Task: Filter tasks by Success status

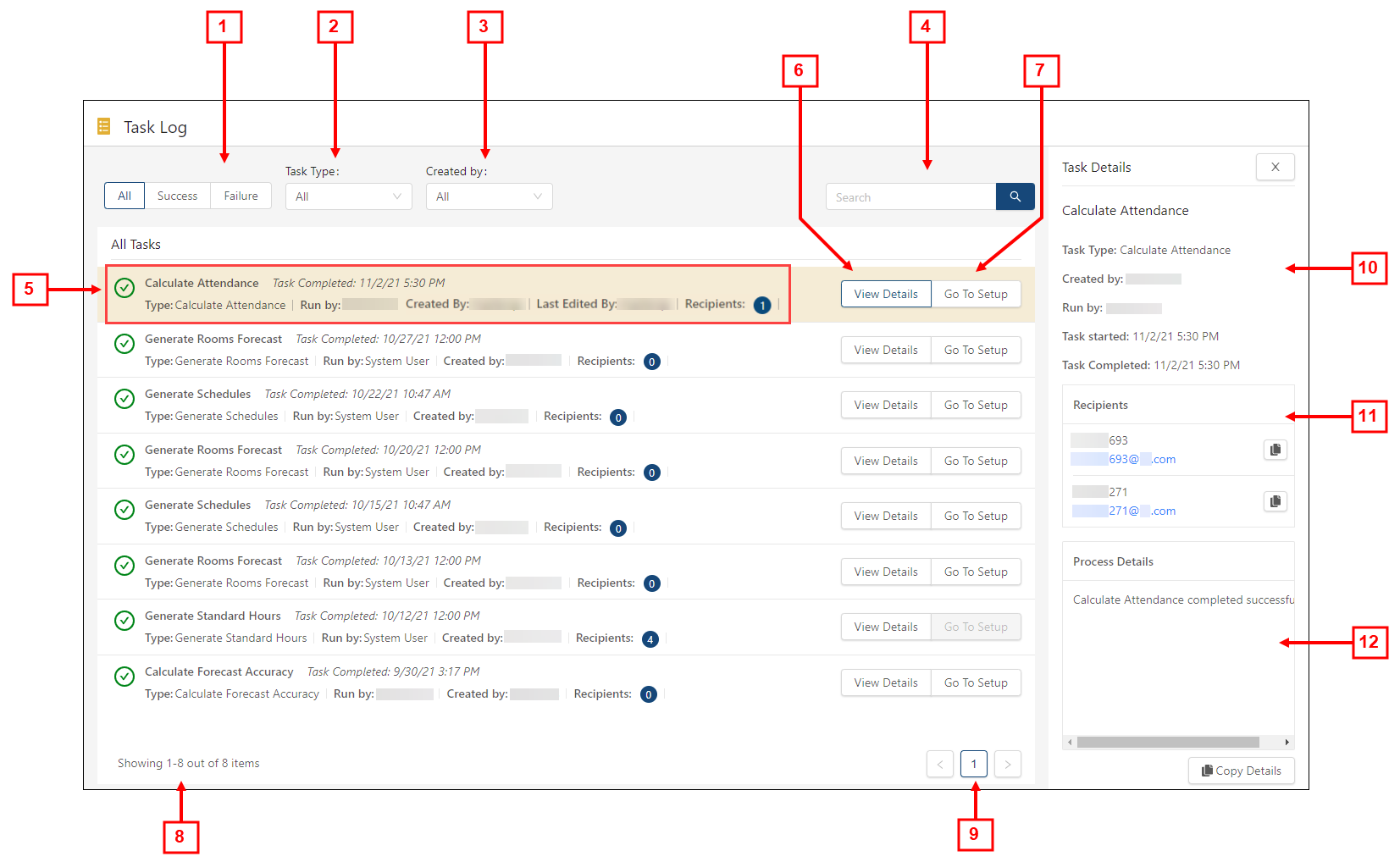Action: click(177, 196)
